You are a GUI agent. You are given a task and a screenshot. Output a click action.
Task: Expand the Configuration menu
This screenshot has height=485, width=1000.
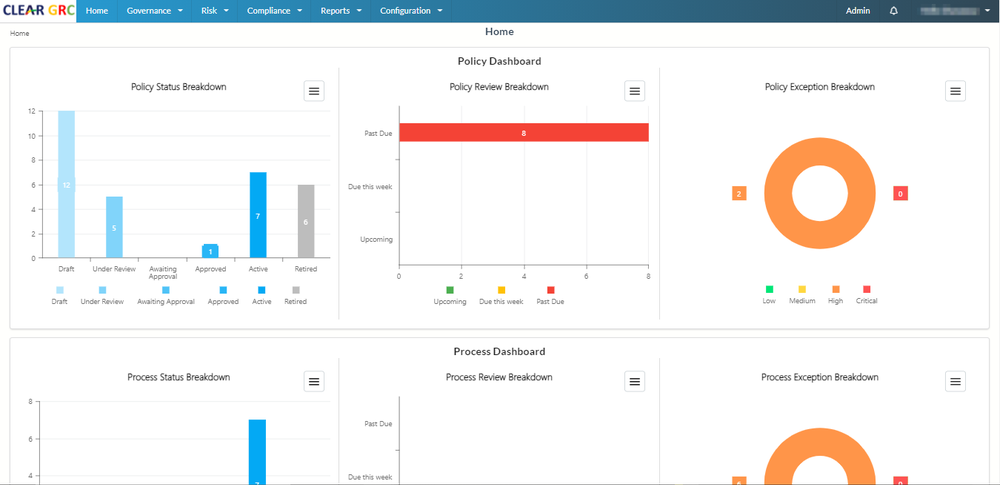(x=411, y=11)
